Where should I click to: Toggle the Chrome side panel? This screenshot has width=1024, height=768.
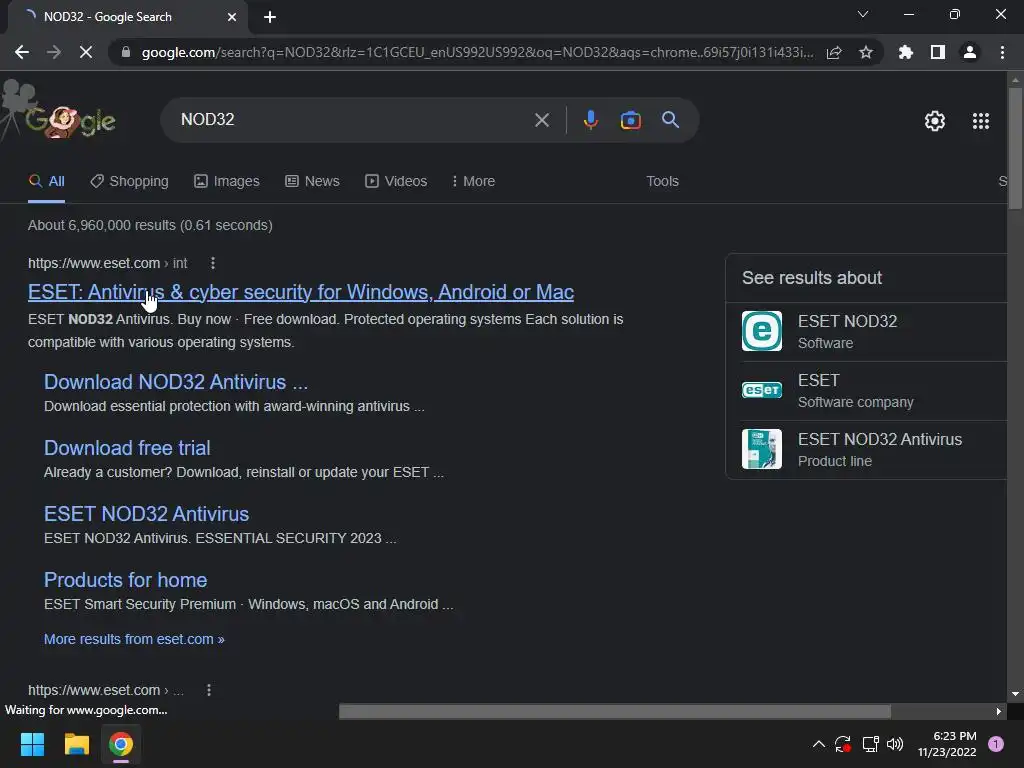pos(938,52)
